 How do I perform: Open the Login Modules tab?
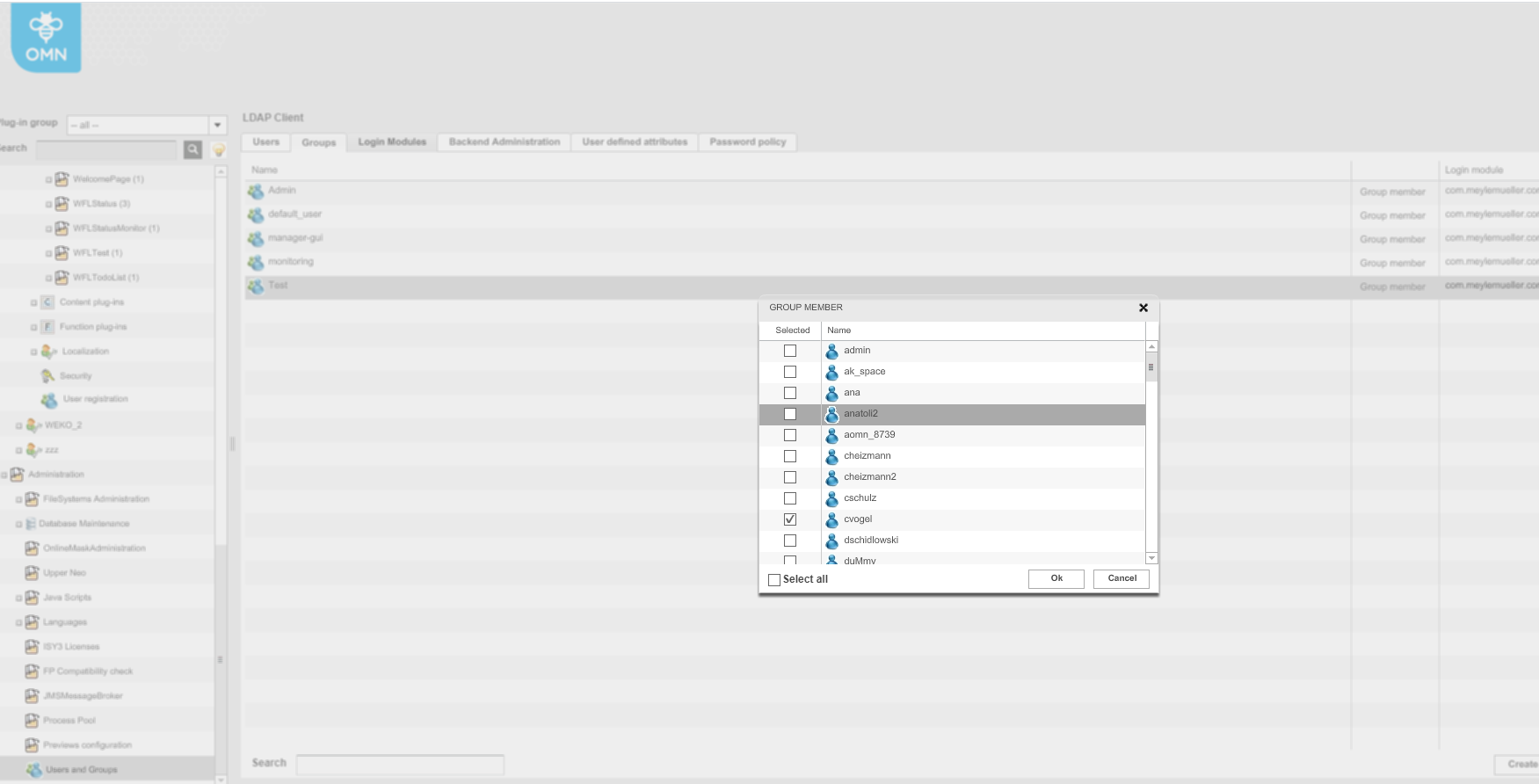(x=392, y=142)
